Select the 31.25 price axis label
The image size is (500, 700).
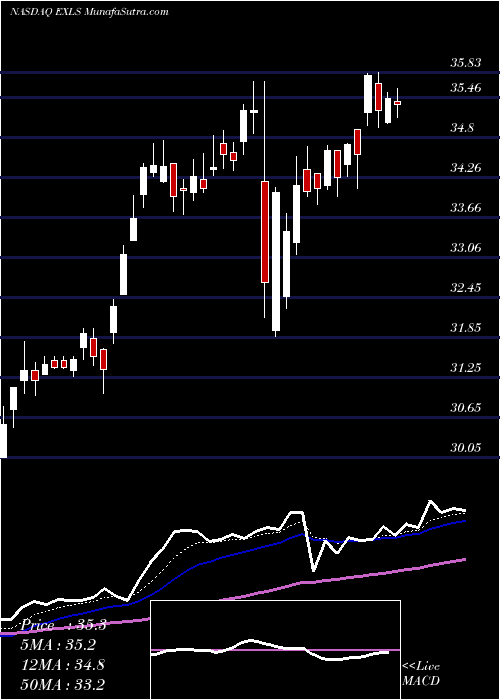point(466,368)
